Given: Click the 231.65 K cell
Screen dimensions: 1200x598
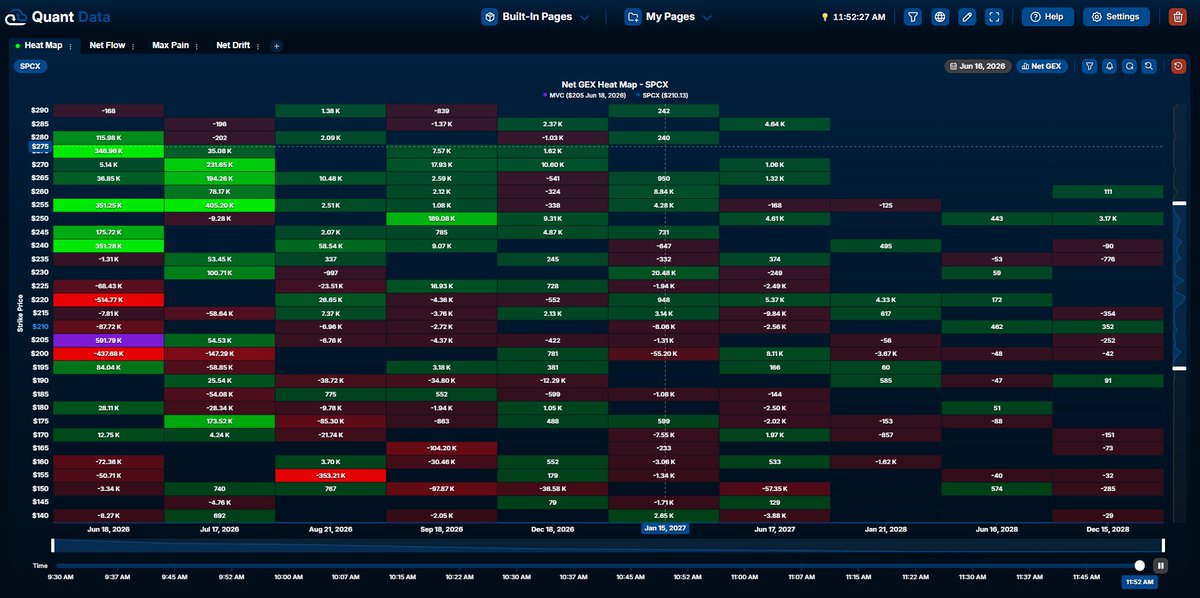Looking at the screenshot, I should [x=219, y=164].
